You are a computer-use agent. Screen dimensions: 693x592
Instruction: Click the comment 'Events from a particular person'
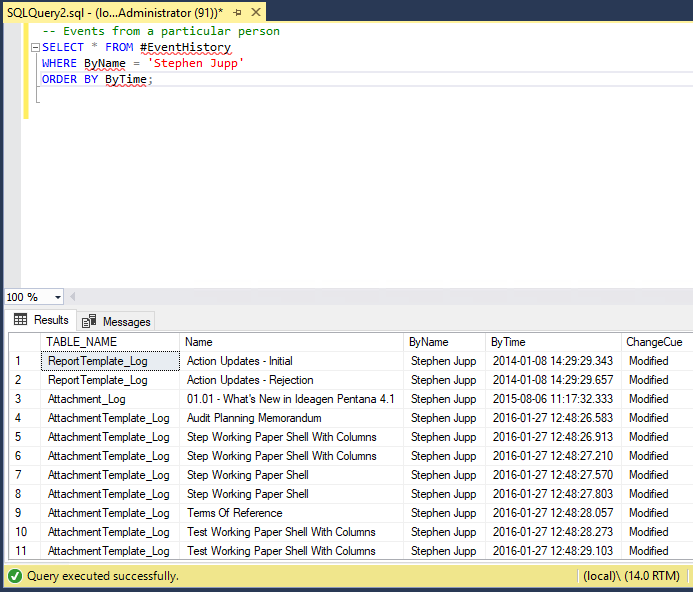pyautogui.click(x=171, y=31)
